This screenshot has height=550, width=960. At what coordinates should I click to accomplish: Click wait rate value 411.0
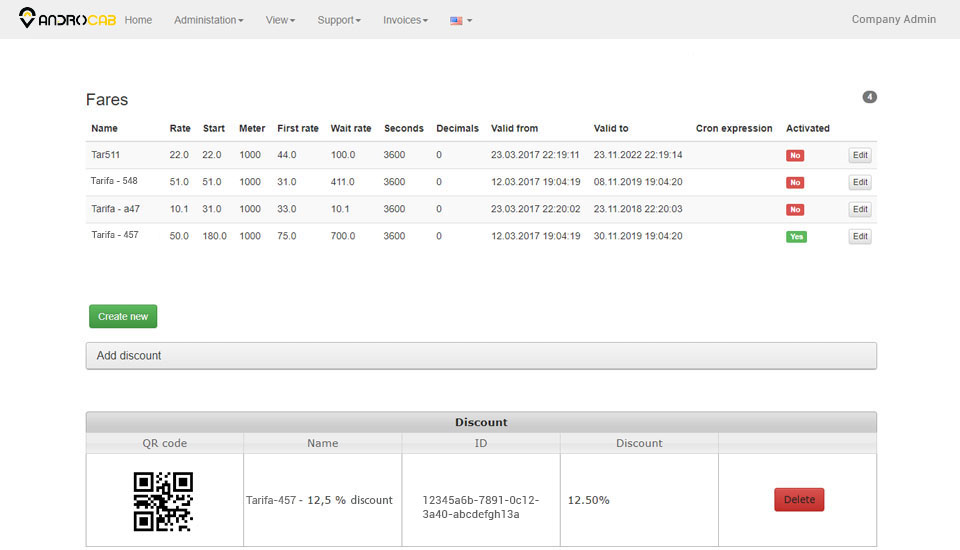(343, 181)
